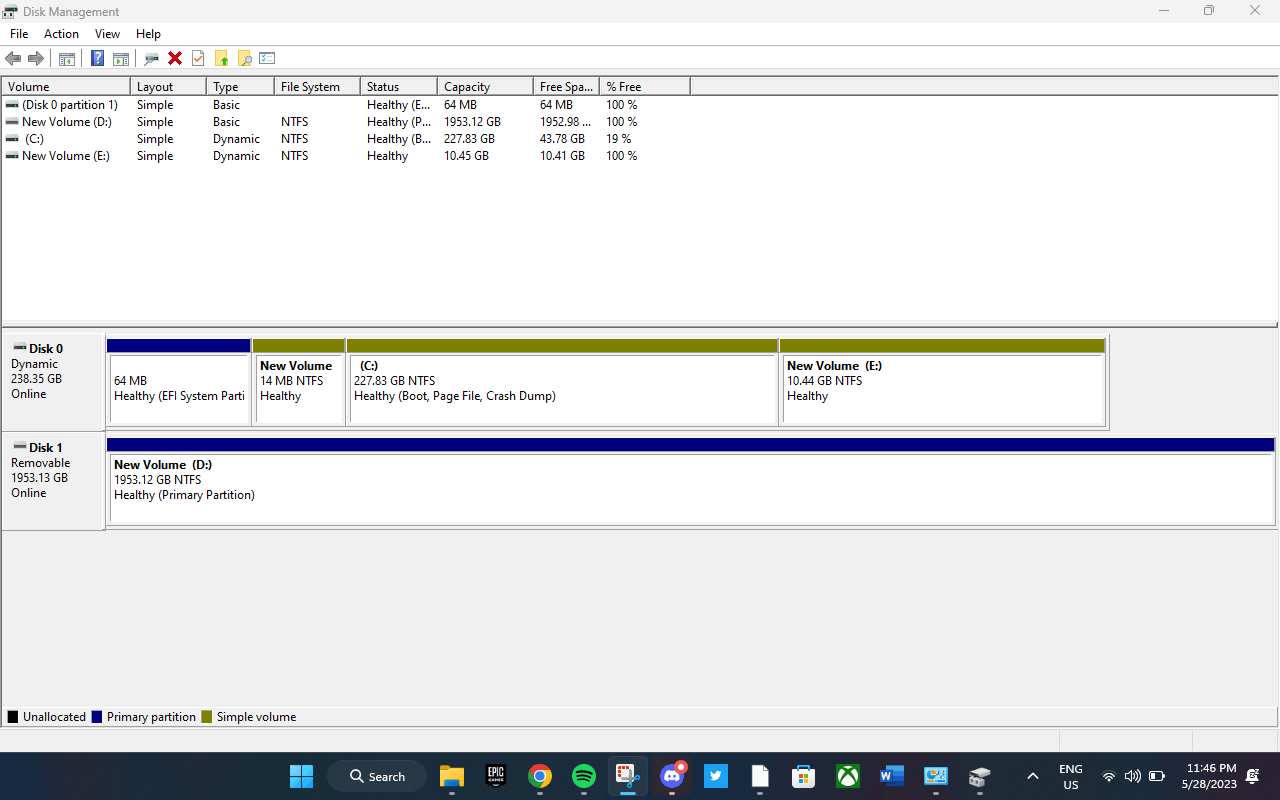This screenshot has height=800, width=1280.
Task: Toggle the action pane icon
Action: pyautogui.click(x=121, y=57)
